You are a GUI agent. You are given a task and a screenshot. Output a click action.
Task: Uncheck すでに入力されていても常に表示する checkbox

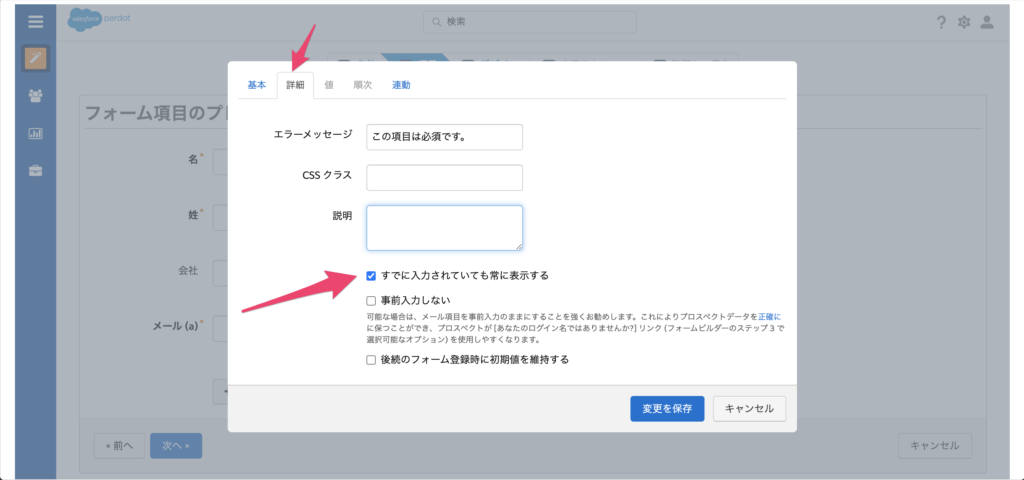371,276
